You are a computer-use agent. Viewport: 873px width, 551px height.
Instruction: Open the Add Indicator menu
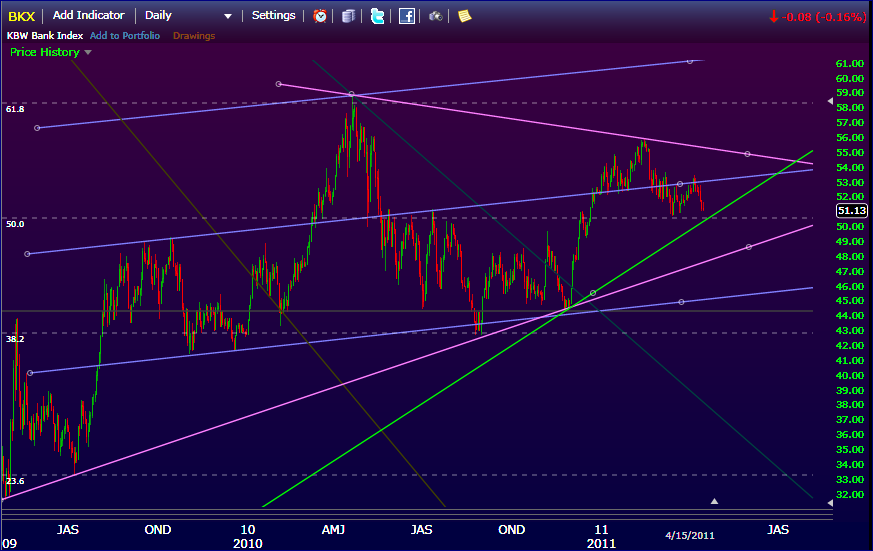coord(89,15)
